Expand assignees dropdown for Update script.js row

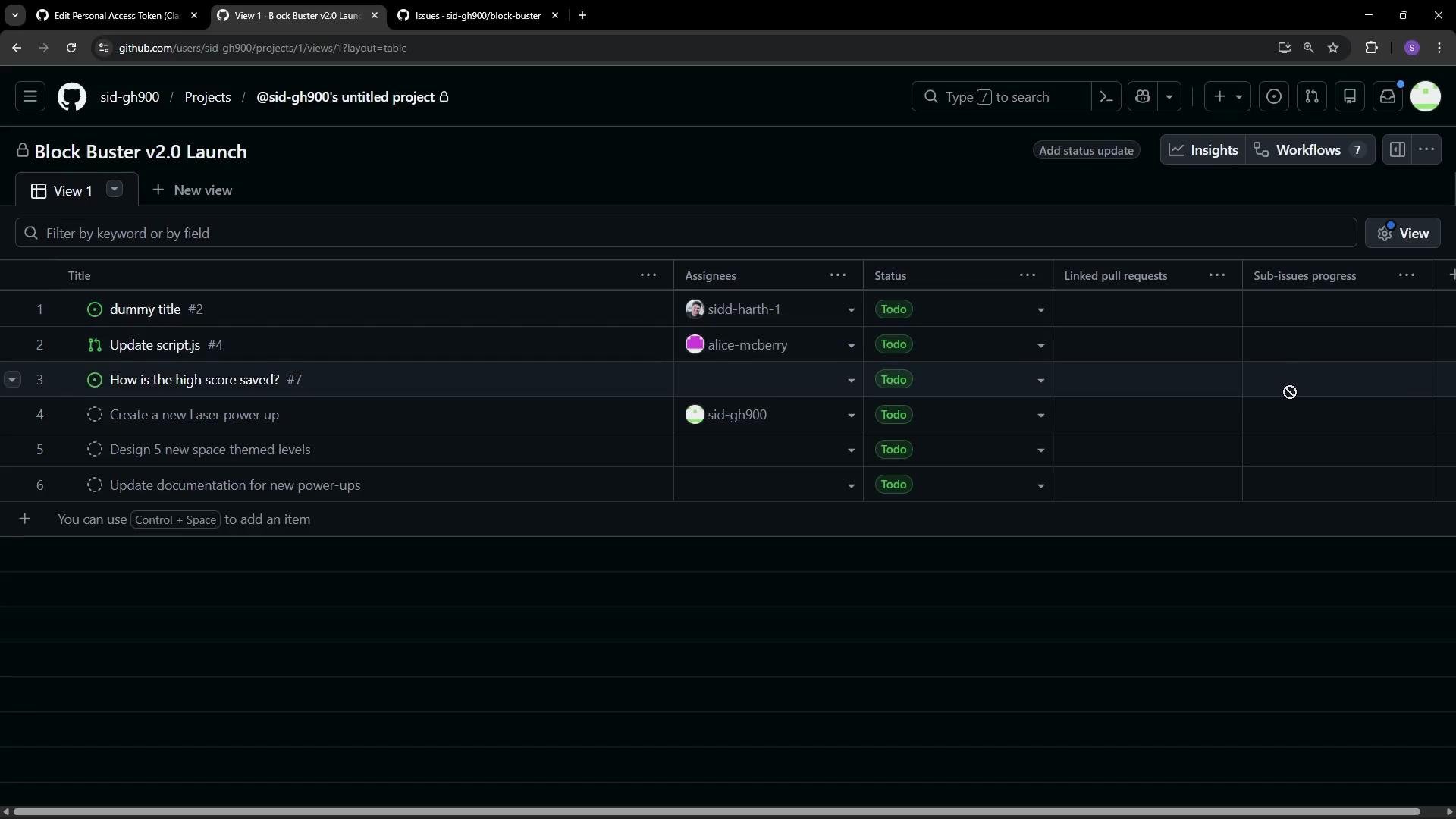point(851,346)
